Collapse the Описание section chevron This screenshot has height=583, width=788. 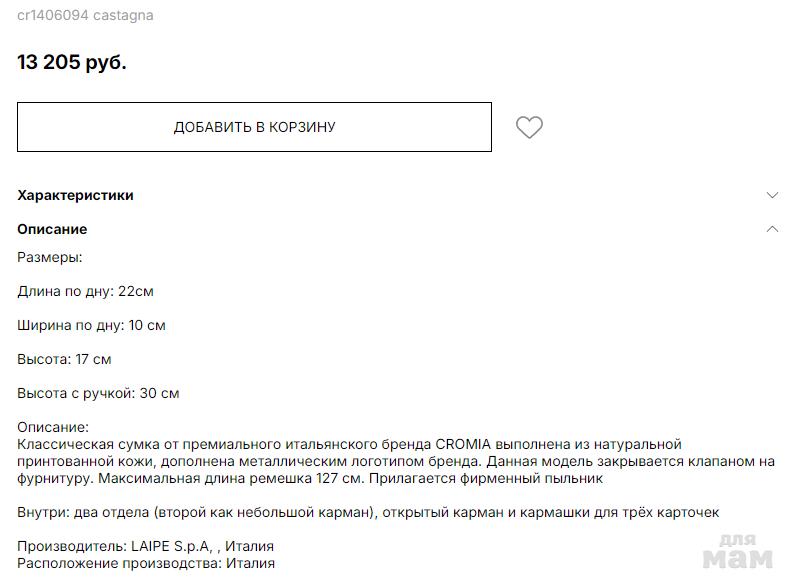(771, 229)
